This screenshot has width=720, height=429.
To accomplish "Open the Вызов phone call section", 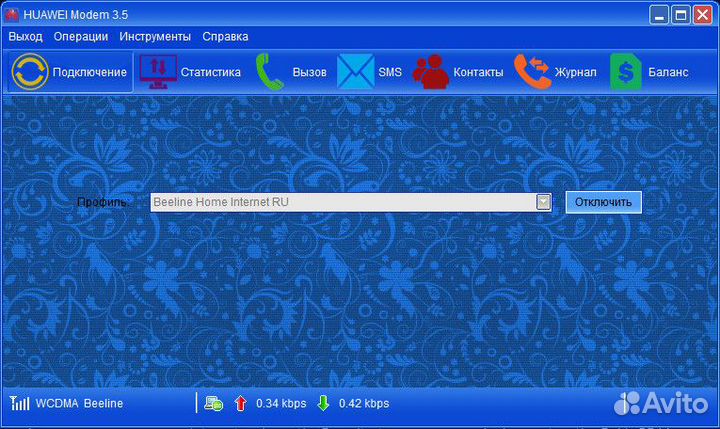I will [x=290, y=72].
